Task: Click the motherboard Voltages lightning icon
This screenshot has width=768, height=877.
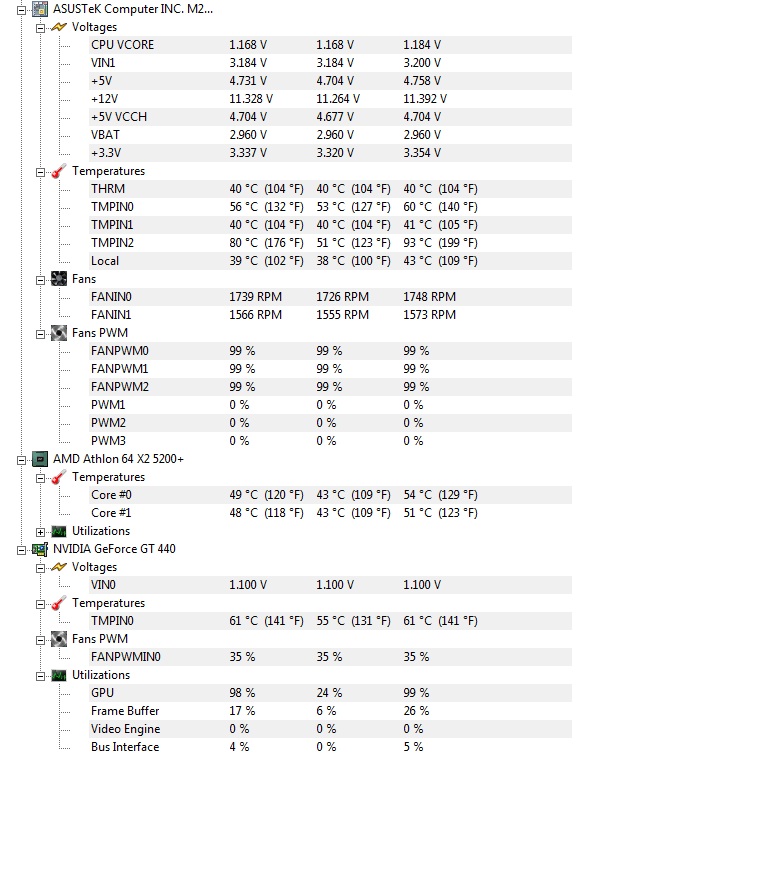Action: [59, 27]
